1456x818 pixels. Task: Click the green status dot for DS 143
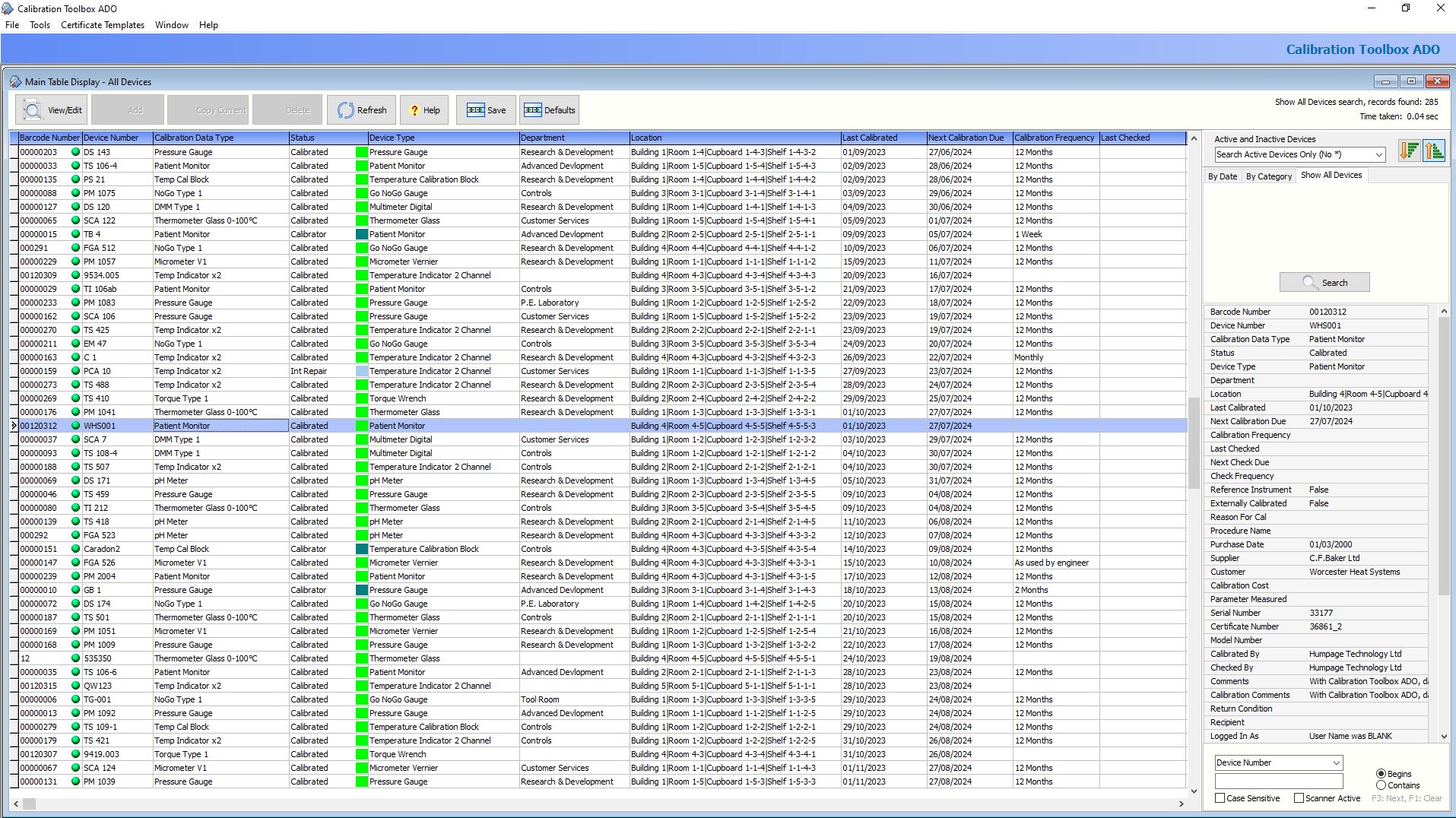point(75,152)
